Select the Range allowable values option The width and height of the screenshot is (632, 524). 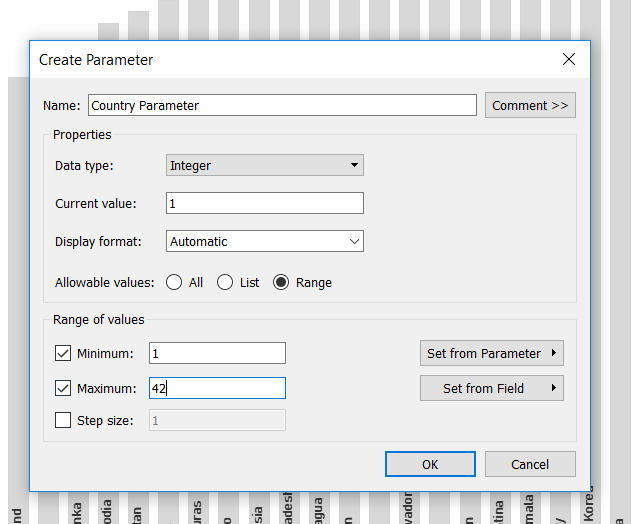pyautogui.click(x=281, y=283)
